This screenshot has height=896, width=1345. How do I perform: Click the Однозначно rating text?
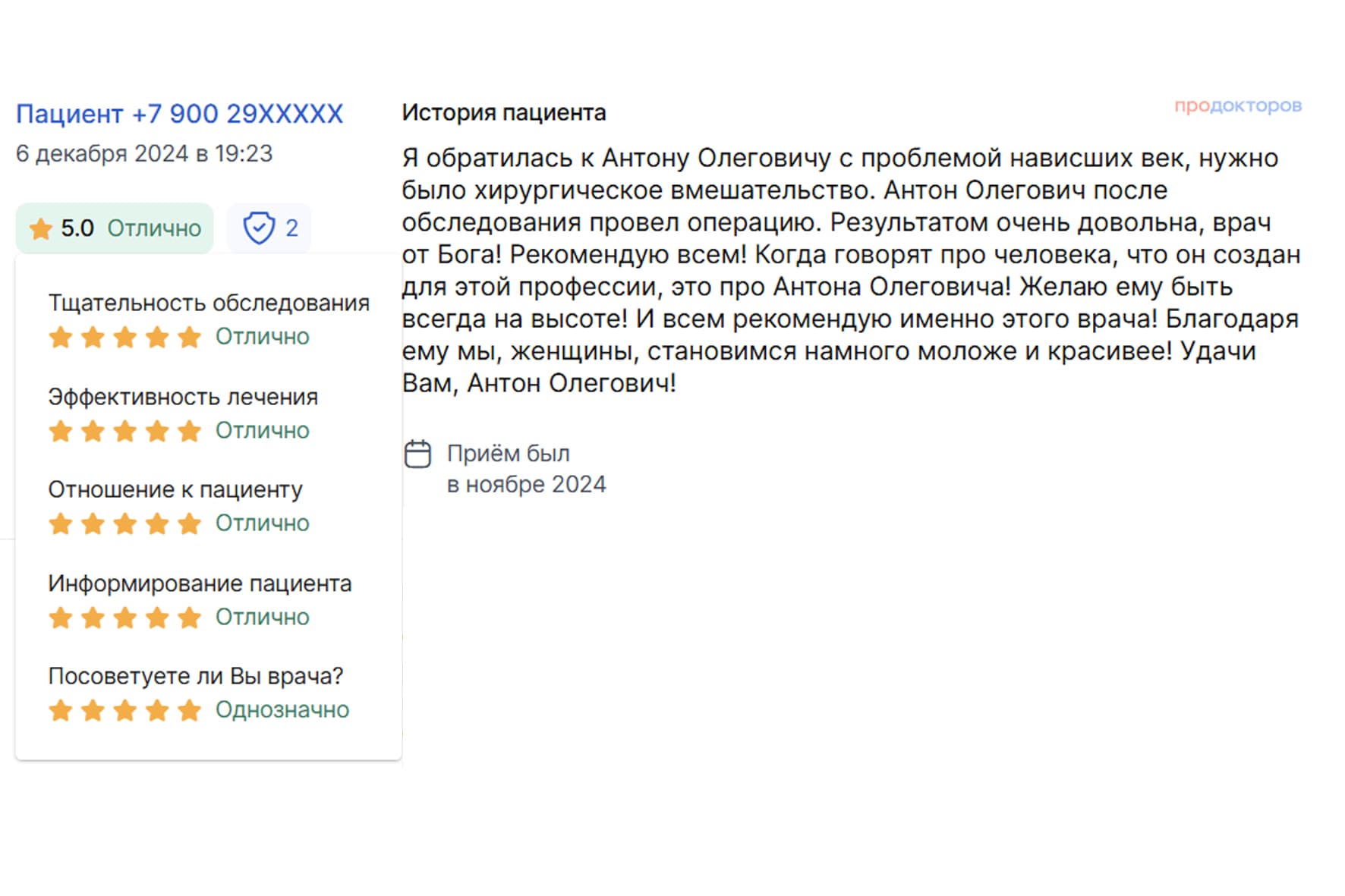[x=282, y=709]
